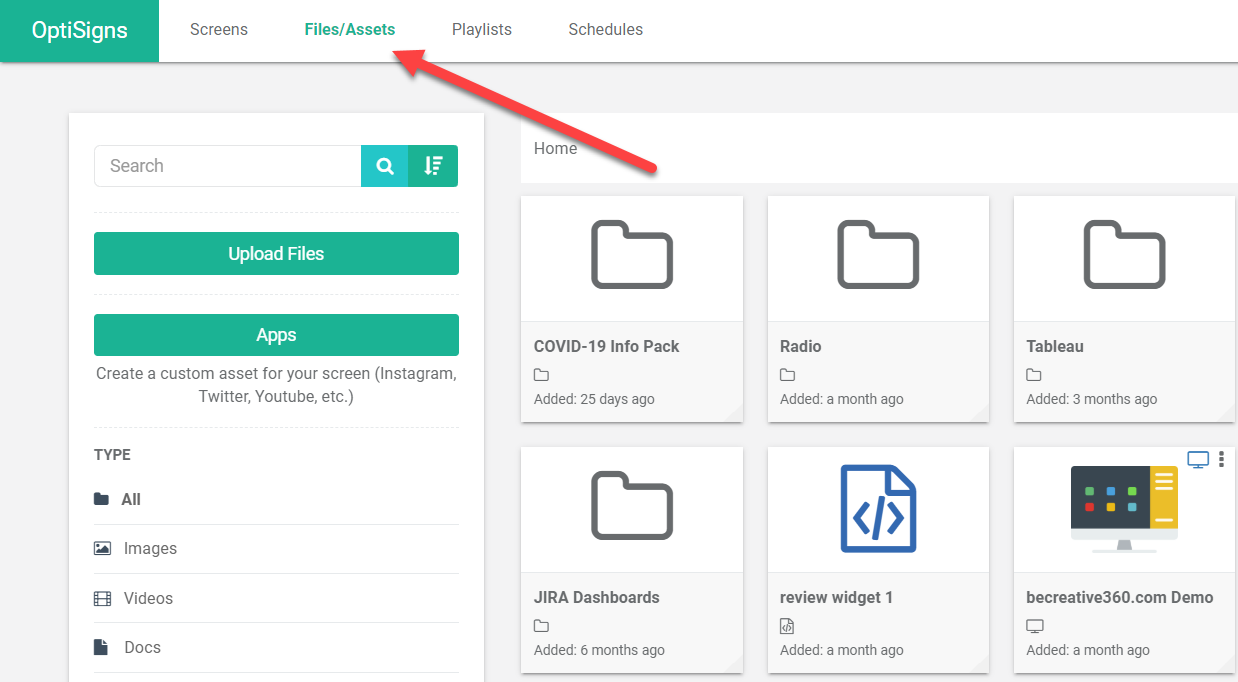
Task: Click the Home breadcrumb link
Action: pyautogui.click(x=555, y=149)
